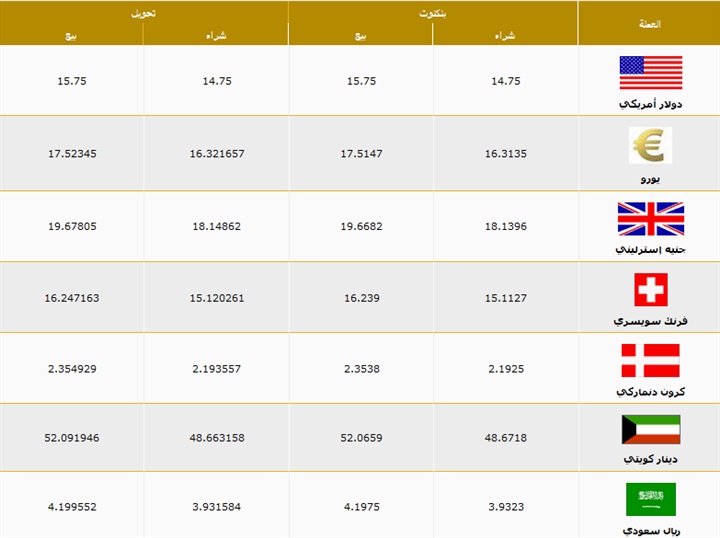Click the دولار أمريكي currency label
This screenshot has height=538, width=720.
click(x=650, y=104)
